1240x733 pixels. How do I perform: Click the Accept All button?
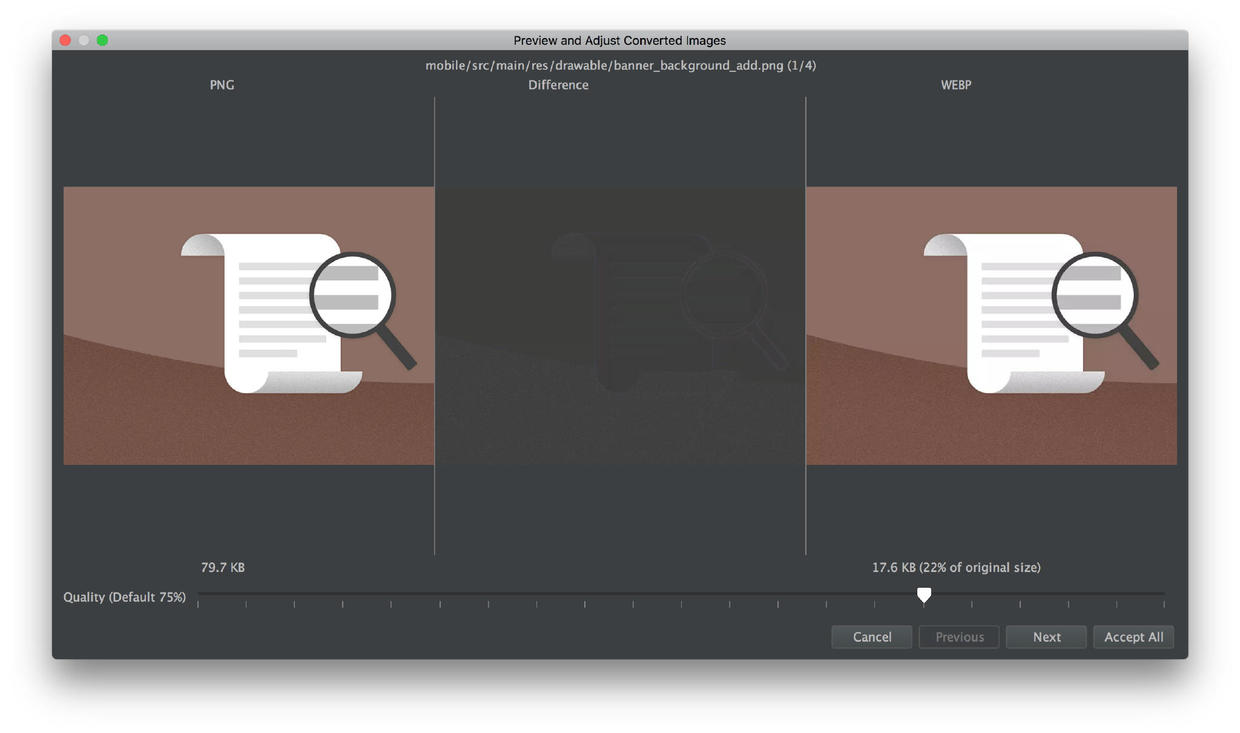click(1133, 637)
